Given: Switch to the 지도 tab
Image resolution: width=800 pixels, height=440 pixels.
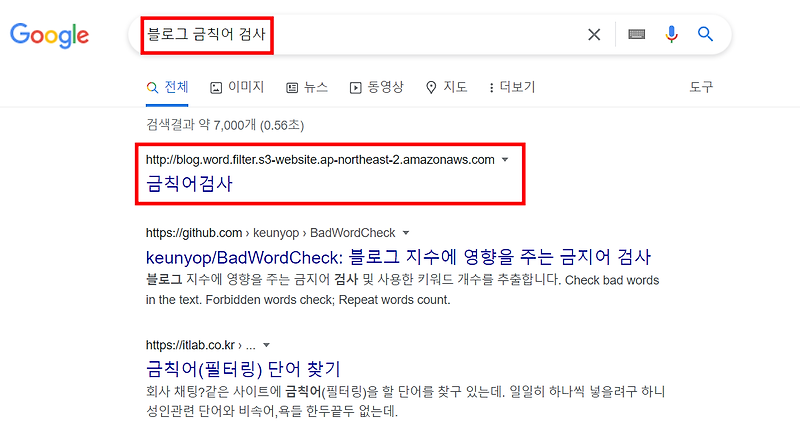Looking at the screenshot, I should [x=446, y=87].
